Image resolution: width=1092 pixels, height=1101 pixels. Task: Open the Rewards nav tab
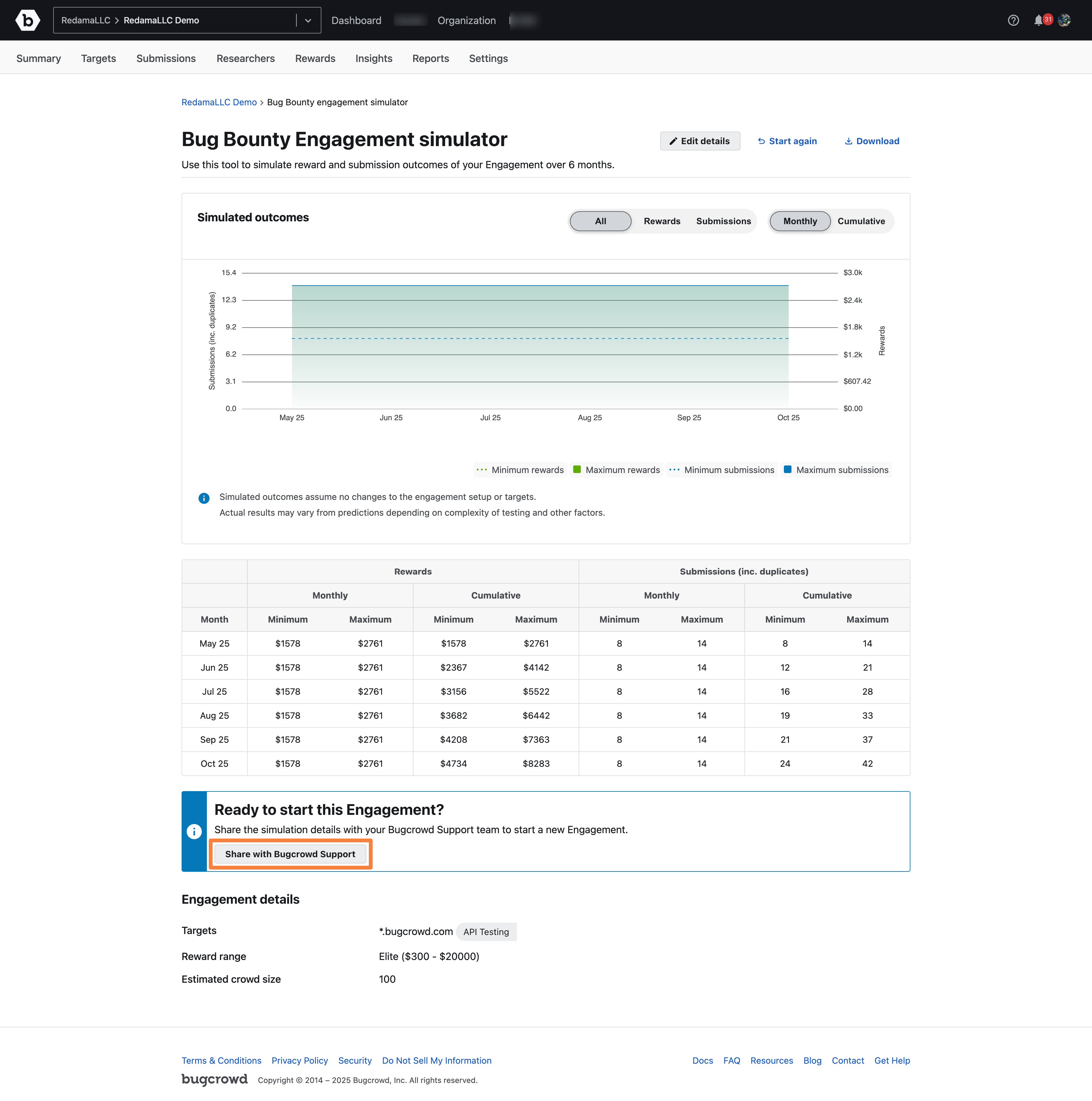[315, 58]
